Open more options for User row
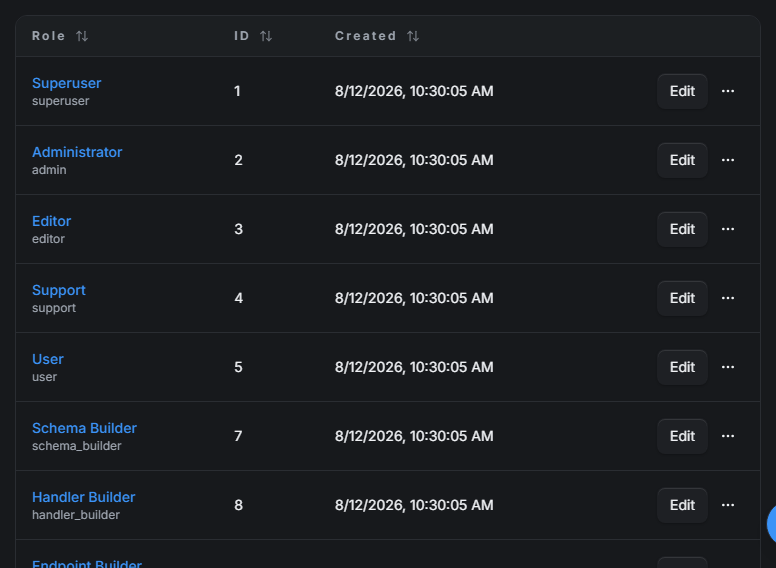This screenshot has width=776, height=568. click(728, 367)
